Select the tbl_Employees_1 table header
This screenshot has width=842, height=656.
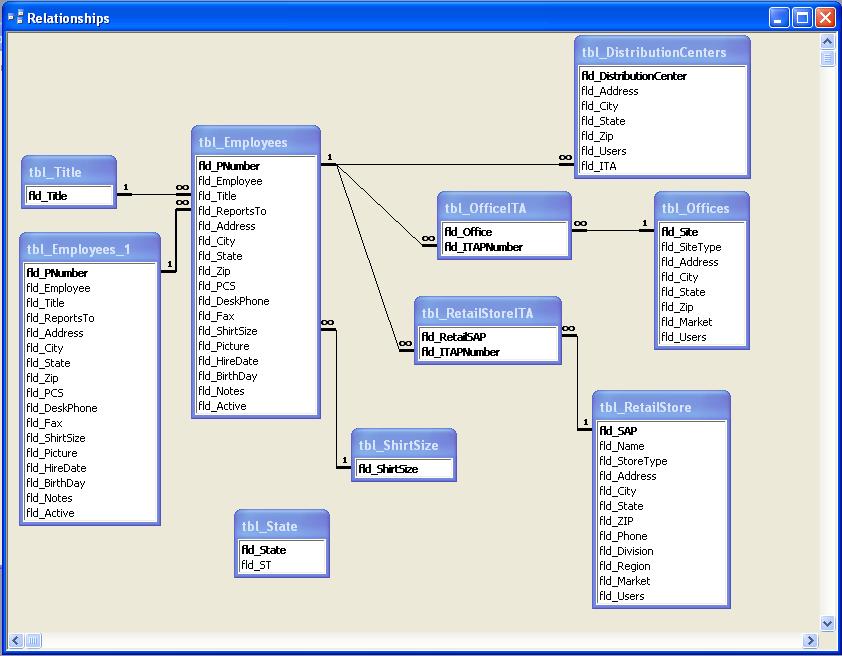tap(90, 249)
